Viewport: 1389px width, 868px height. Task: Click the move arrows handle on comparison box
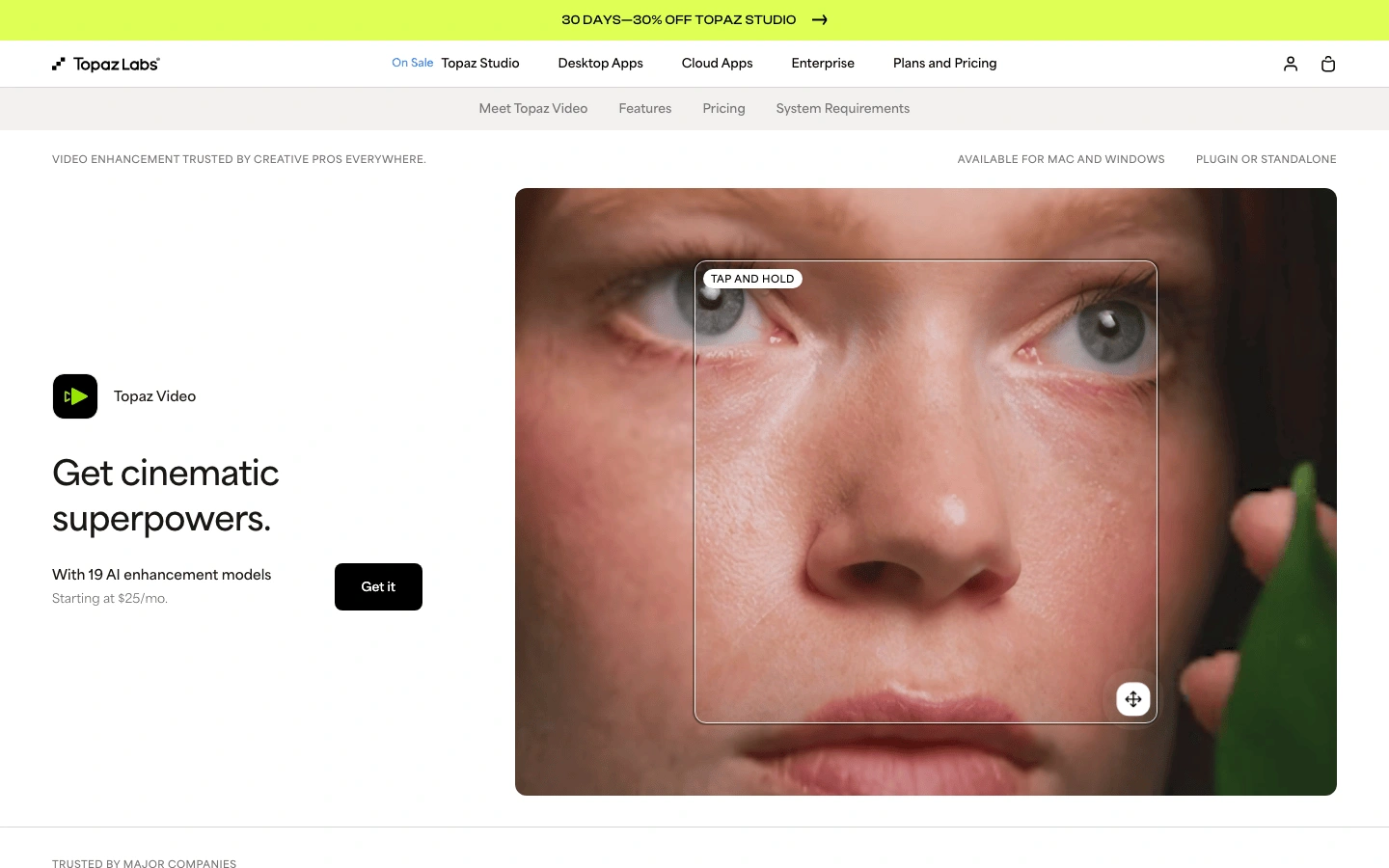pyautogui.click(x=1133, y=699)
